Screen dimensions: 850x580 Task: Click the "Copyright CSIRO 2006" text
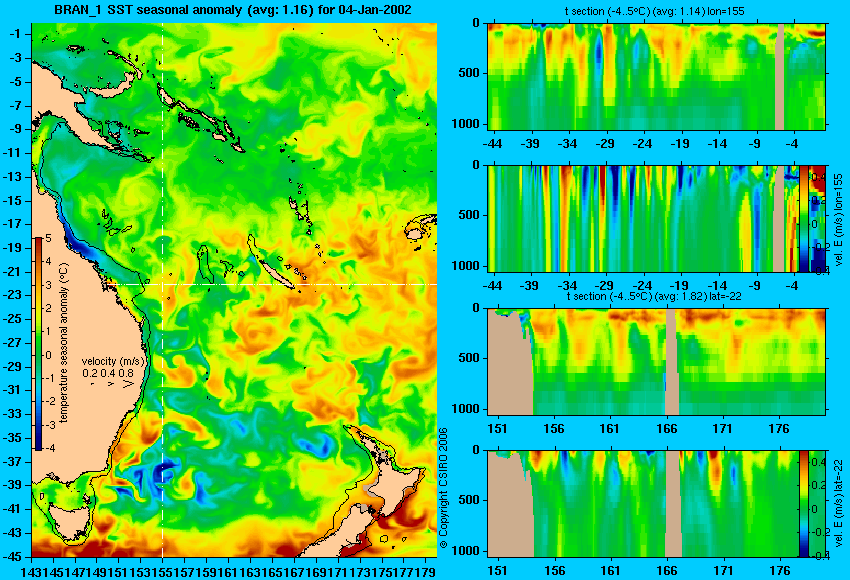pos(443,488)
